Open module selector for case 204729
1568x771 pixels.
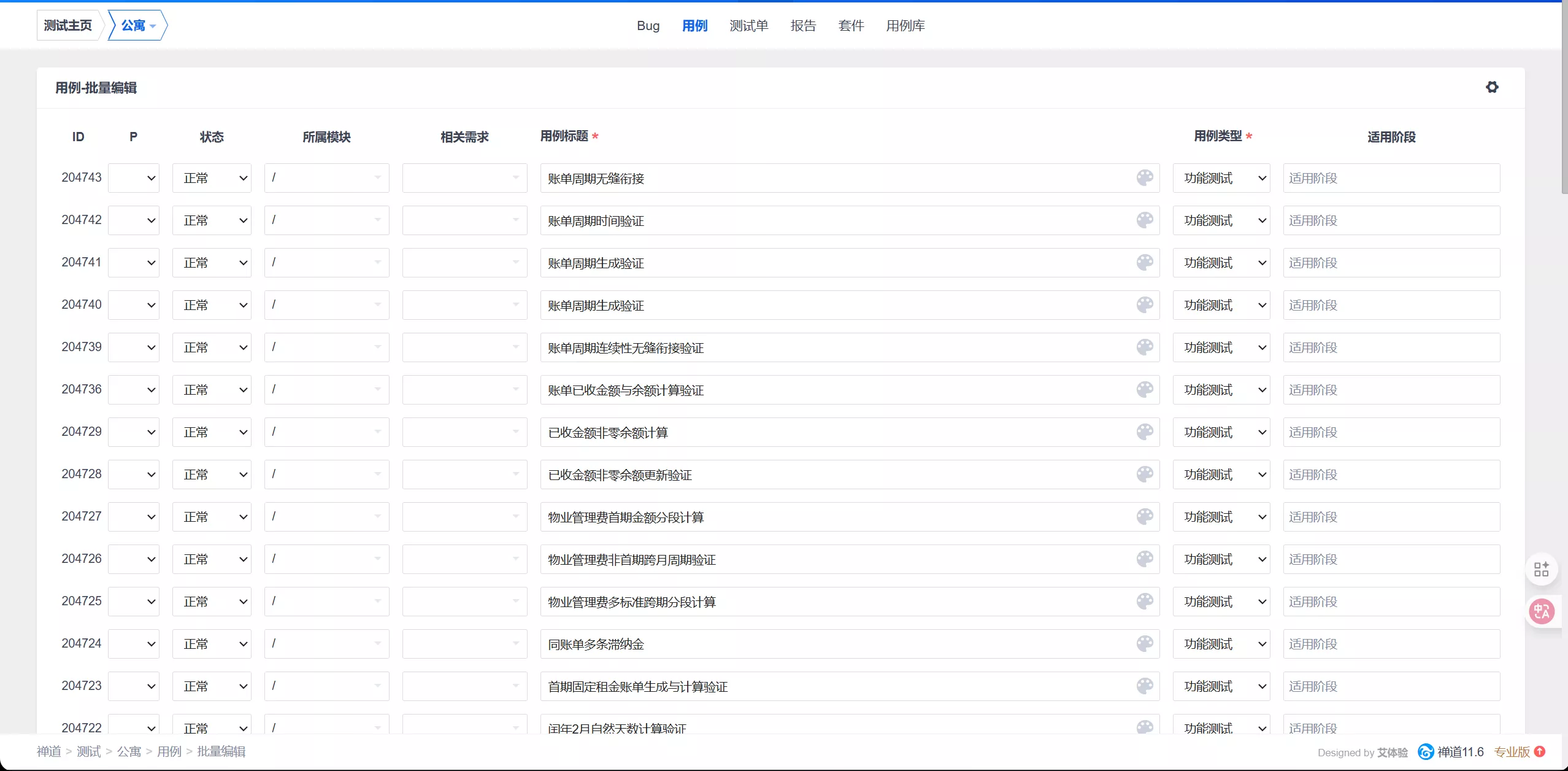(x=326, y=432)
